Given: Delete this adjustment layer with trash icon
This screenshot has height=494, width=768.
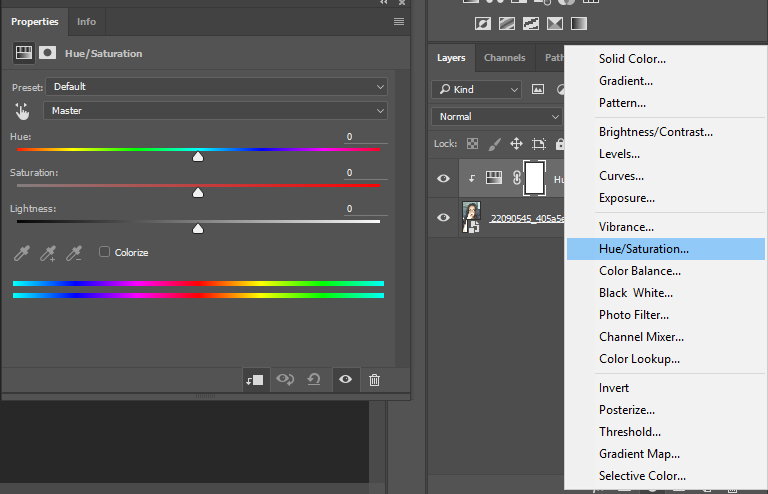Looking at the screenshot, I should coord(374,380).
